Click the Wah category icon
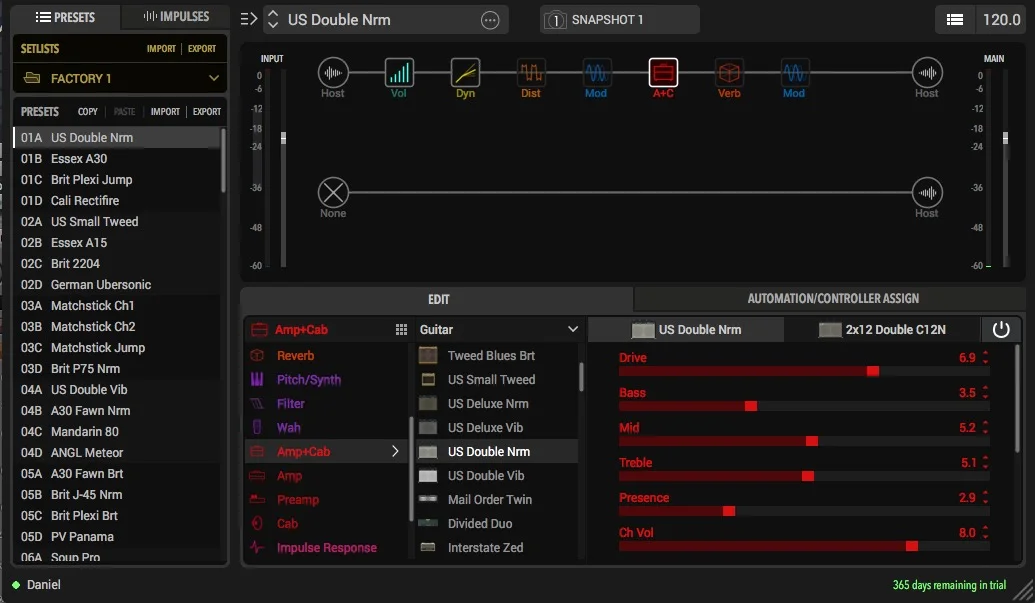This screenshot has width=1035, height=603. (257, 428)
